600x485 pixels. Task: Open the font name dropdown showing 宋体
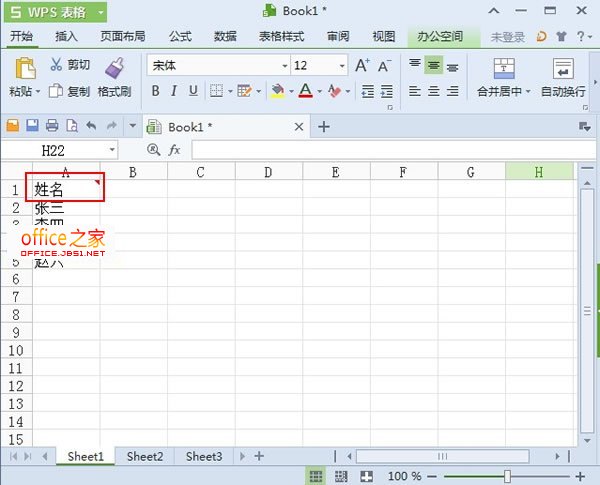tap(284, 66)
